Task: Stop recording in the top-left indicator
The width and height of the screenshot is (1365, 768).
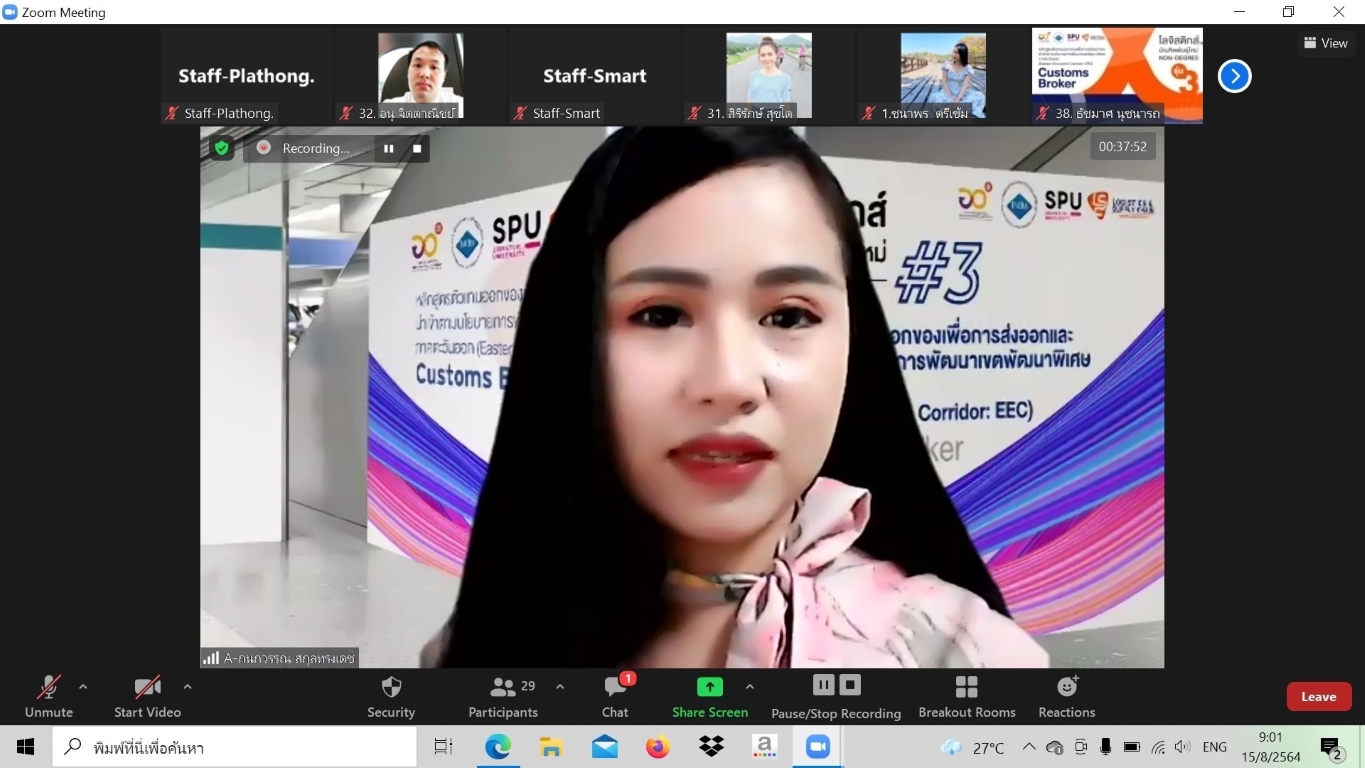Action: 417,148
